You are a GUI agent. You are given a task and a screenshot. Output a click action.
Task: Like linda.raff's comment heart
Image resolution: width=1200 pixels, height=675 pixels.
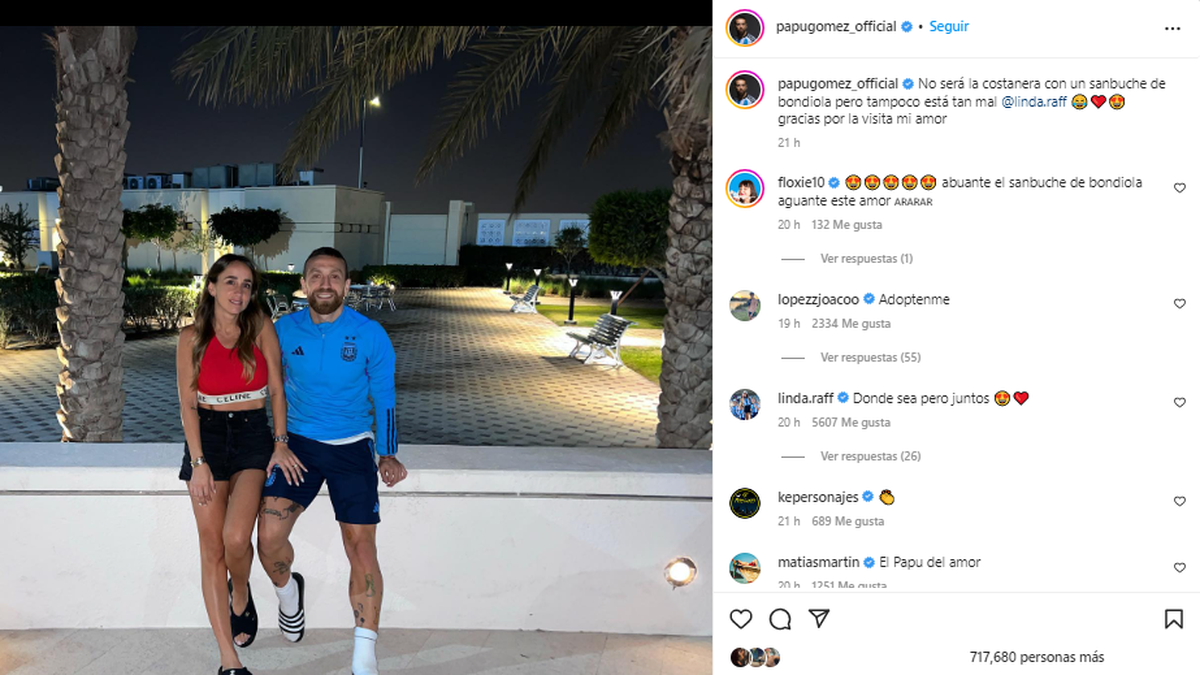click(1180, 402)
